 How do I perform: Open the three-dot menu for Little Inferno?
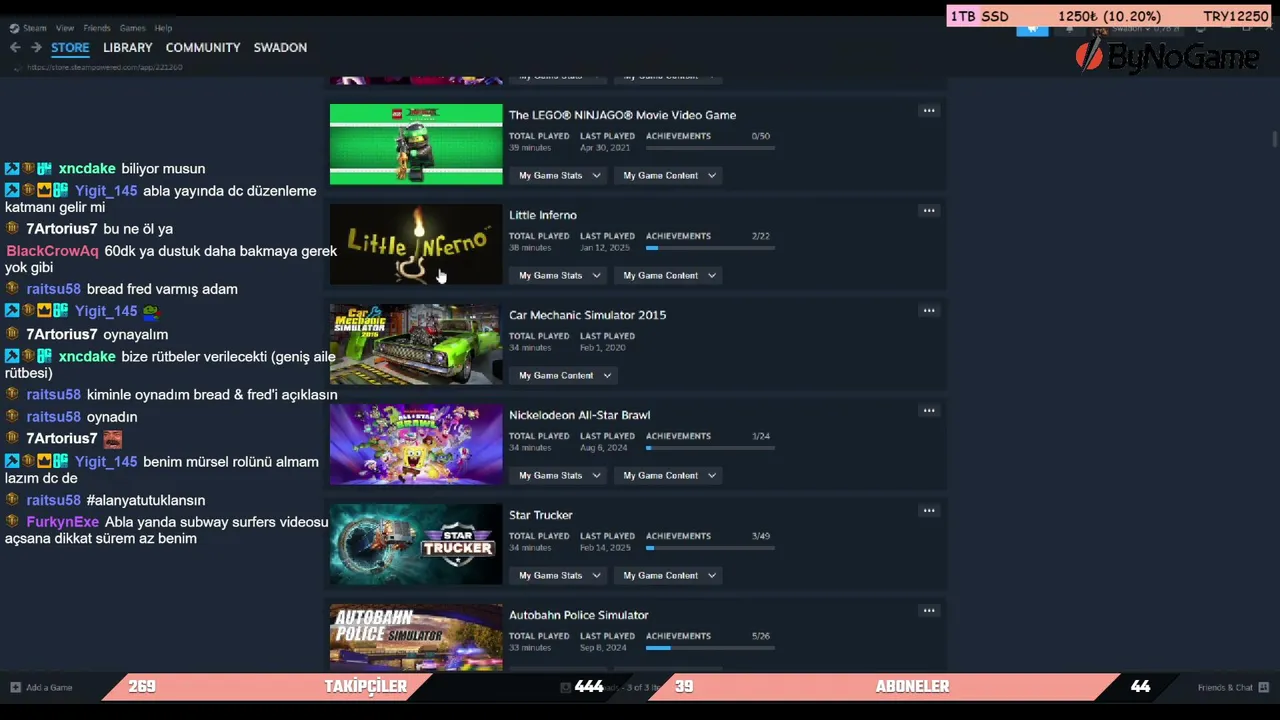tap(929, 211)
